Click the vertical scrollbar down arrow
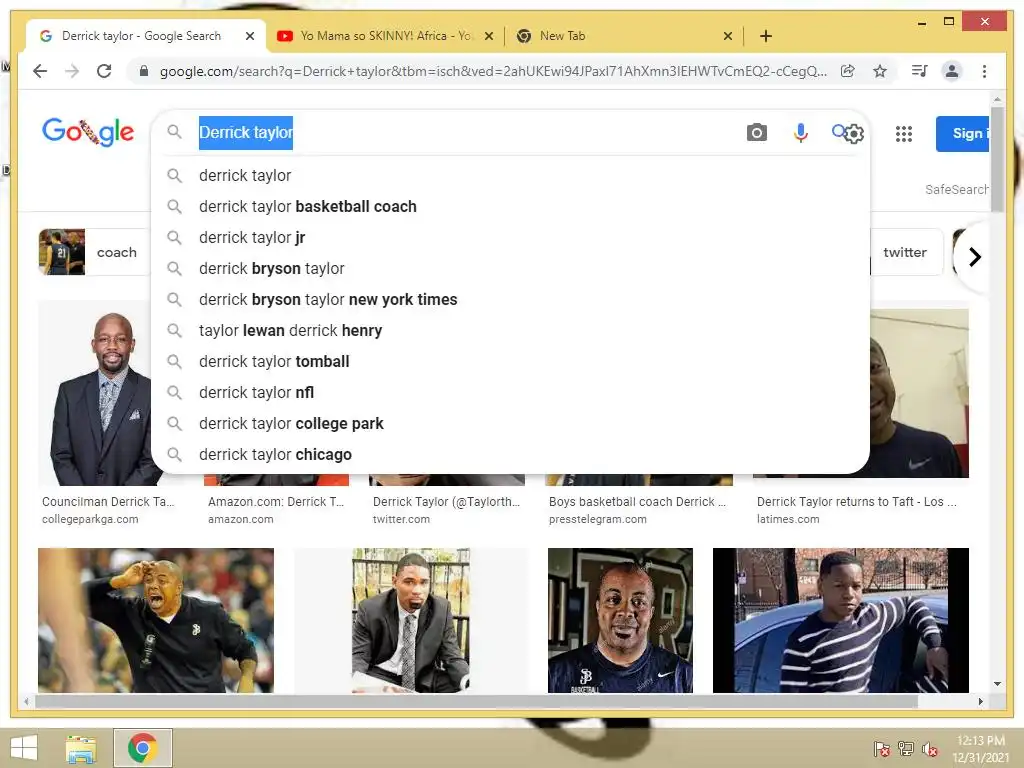This screenshot has width=1024, height=768. click(997, 684)
